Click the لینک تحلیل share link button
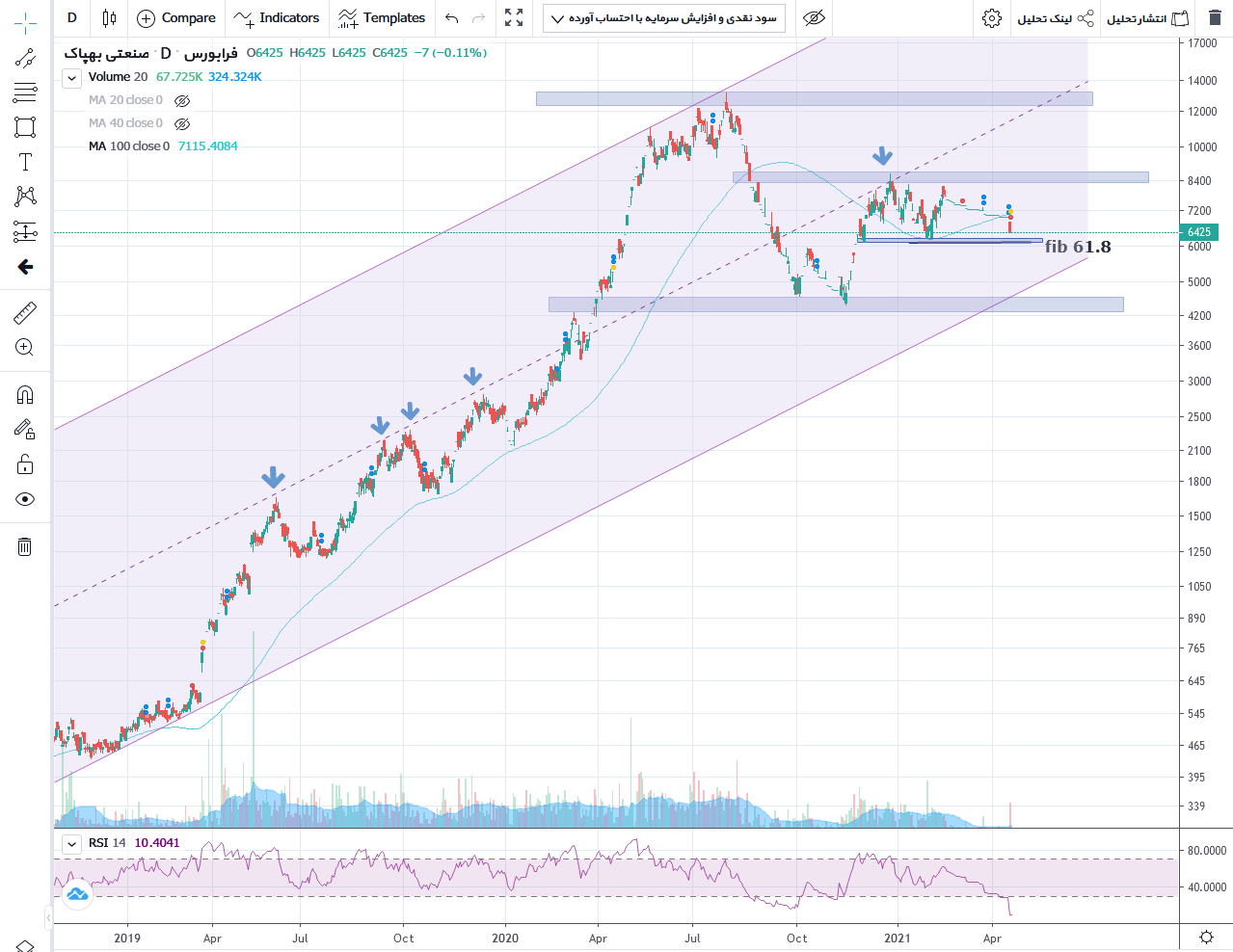Image resolution: width=1233 pixels, height=952 pixels. coord(1056,18)
